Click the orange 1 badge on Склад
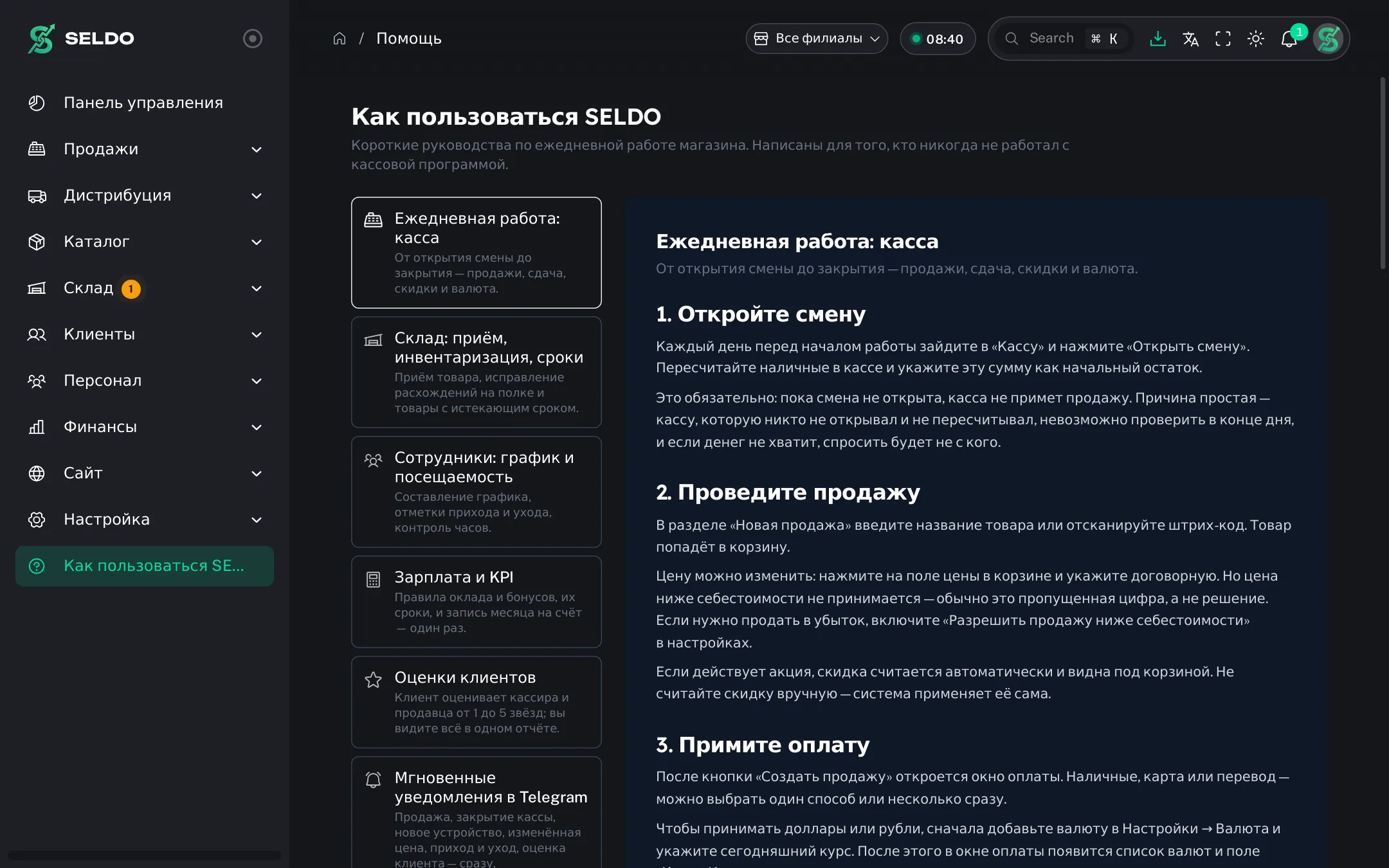Viewport: 1389px width, 868px height. pyautogui.click(x=131, y=289)
